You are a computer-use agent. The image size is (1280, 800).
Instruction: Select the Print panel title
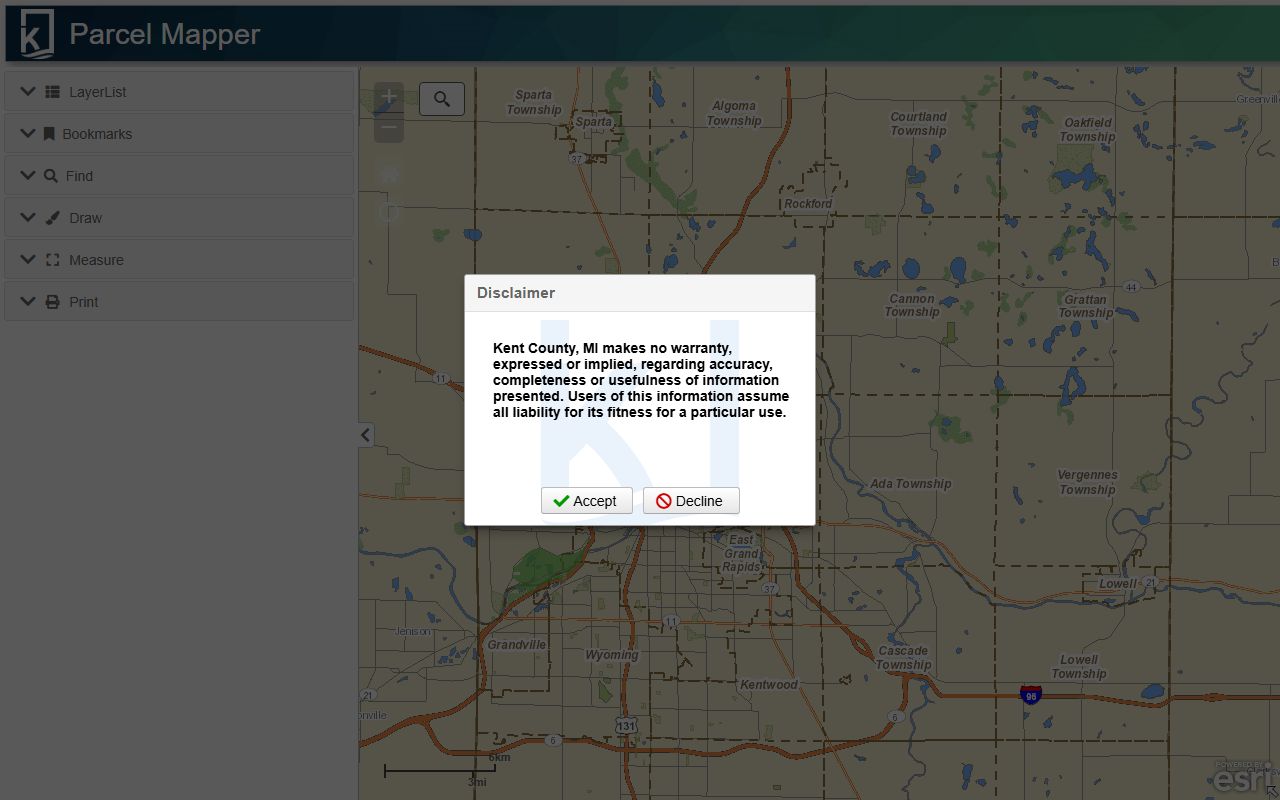tap(84, 302)
